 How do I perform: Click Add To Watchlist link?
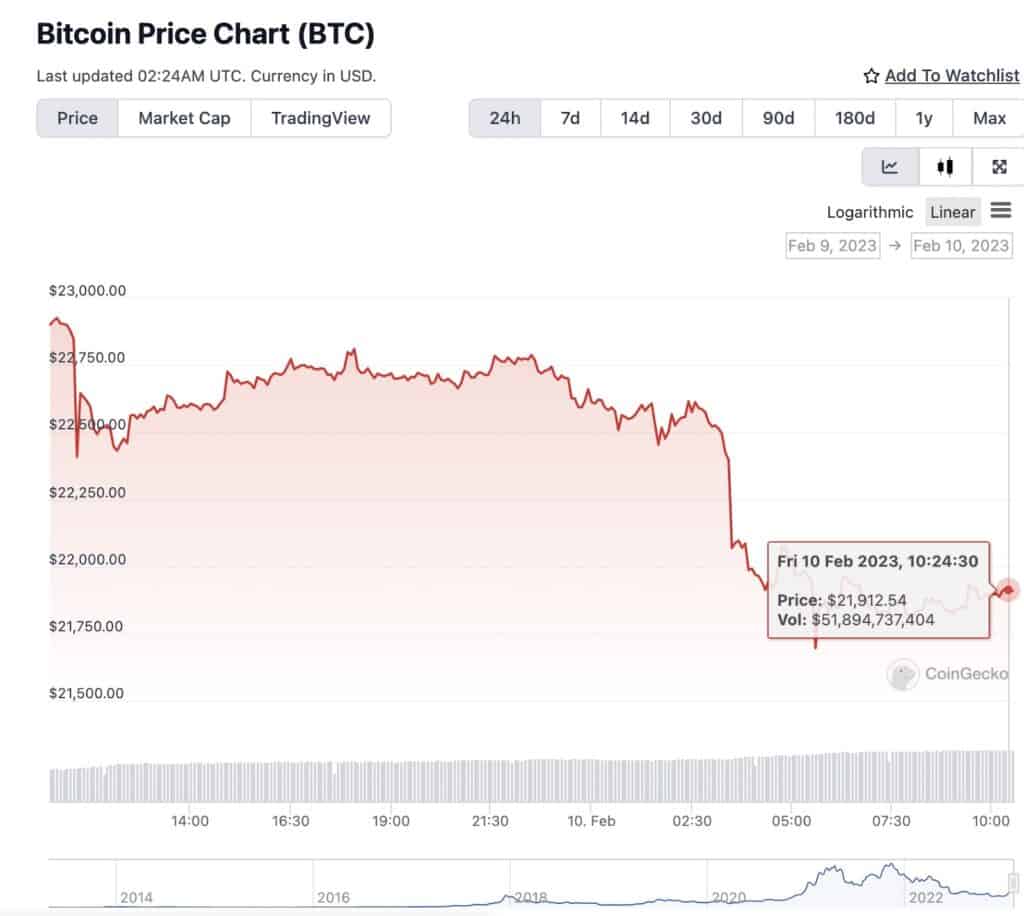(952, 76)
